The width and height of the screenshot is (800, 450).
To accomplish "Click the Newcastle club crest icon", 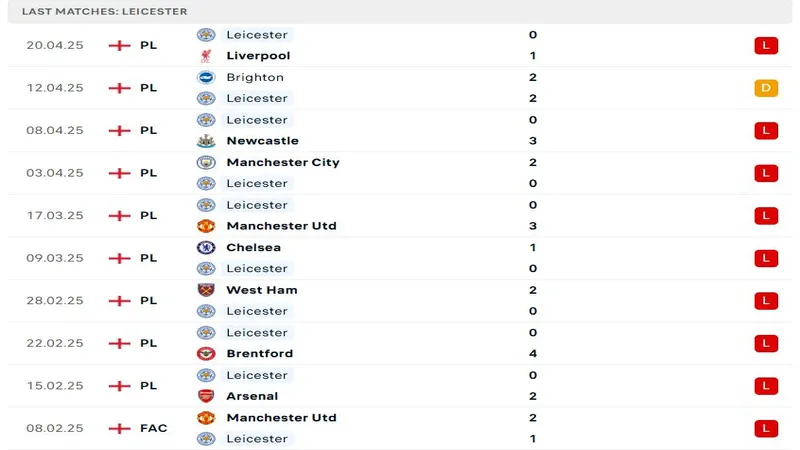I will click(206, 141).
